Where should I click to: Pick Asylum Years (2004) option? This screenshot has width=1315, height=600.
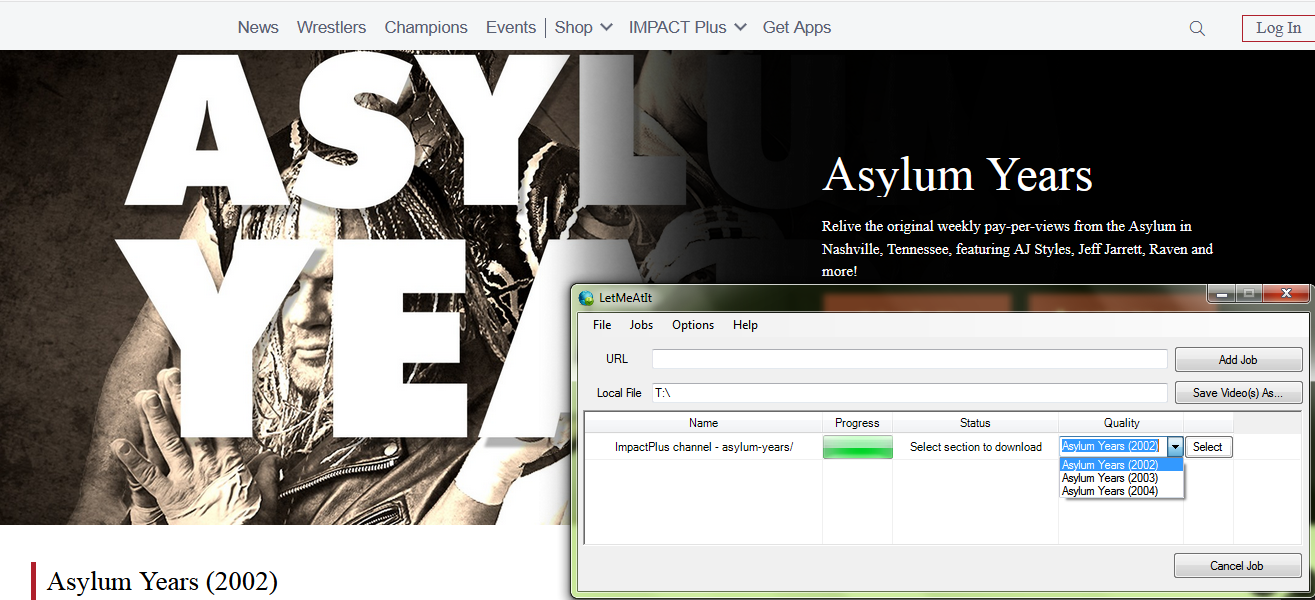(x=1110, y=491)
